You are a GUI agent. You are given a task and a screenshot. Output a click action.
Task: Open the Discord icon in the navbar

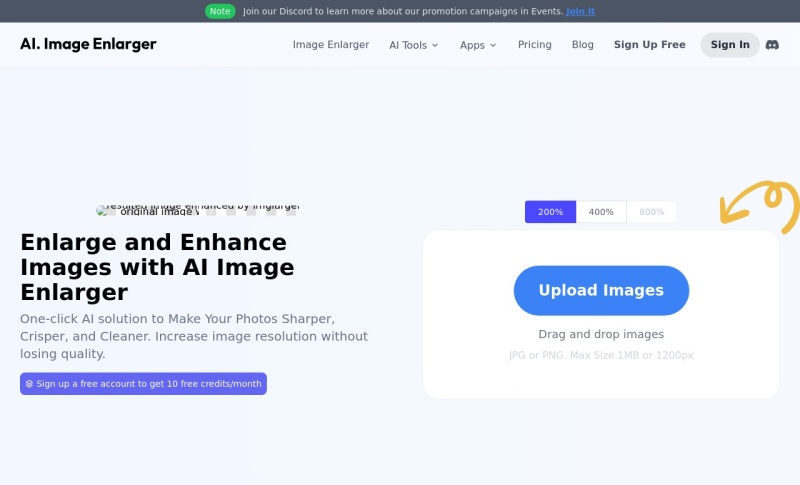pyautogui.click(x=772, y=45)
